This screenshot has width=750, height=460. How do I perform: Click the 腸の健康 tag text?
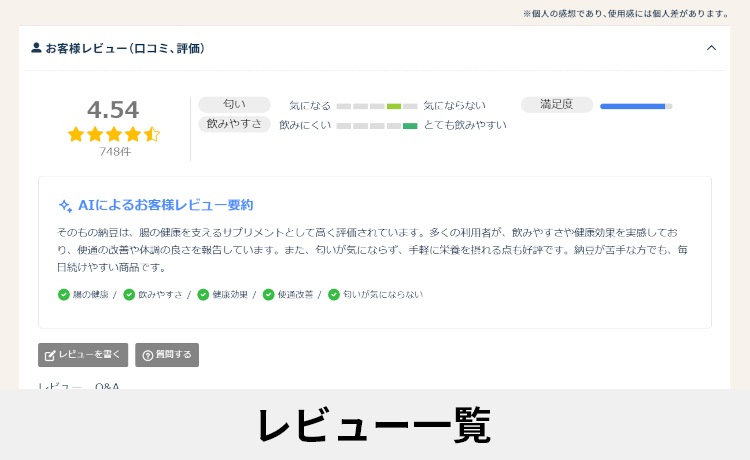90,295
